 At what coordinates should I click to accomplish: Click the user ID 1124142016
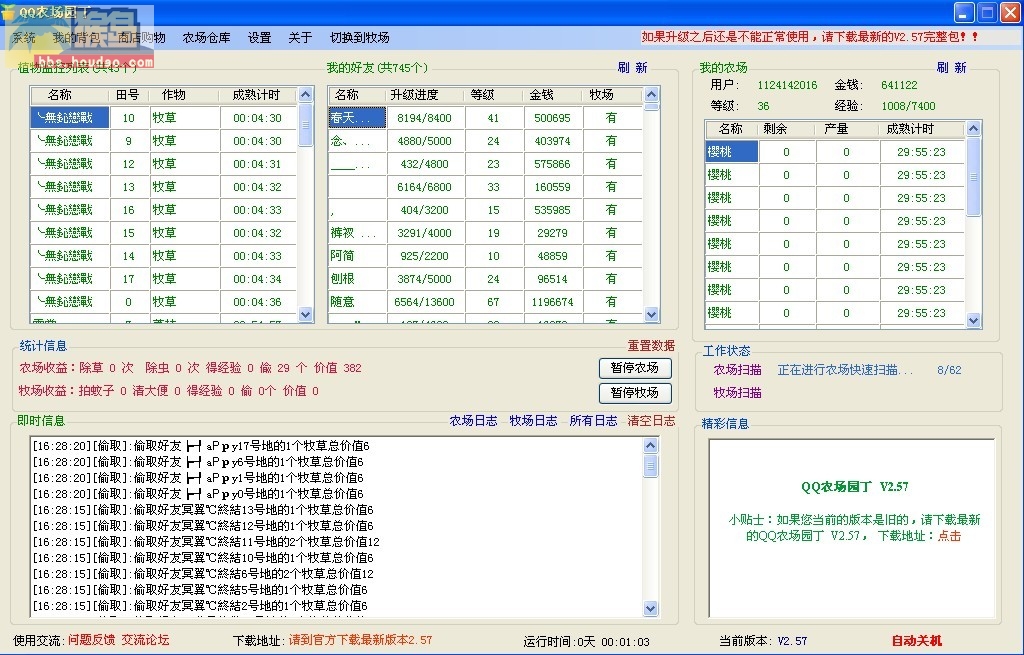(x=787, y=85)
